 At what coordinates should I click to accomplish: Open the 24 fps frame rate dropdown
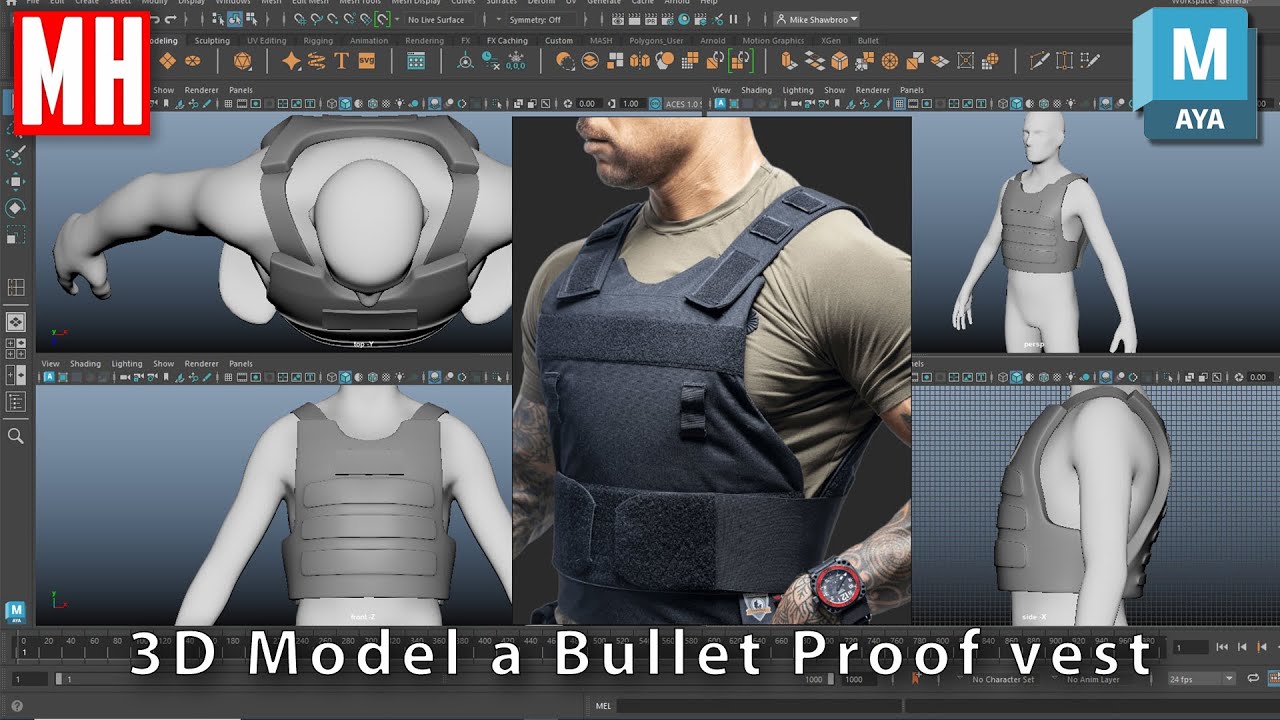[x=1202, y=679]
